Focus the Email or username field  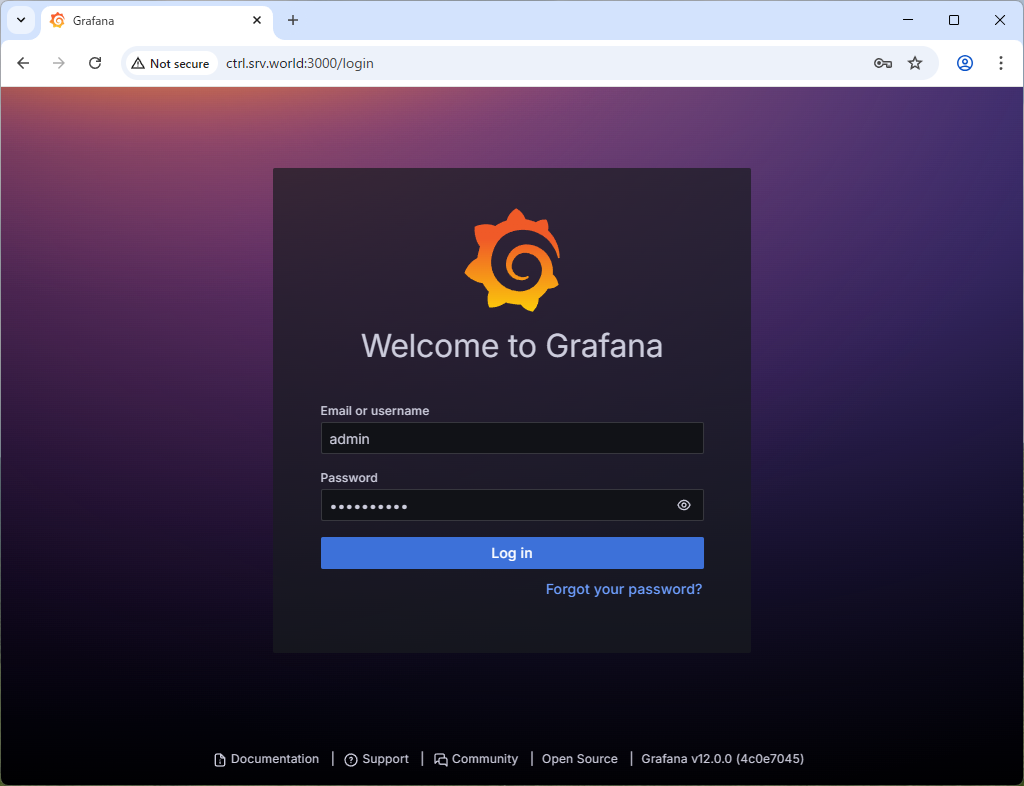tap(512, 438)
